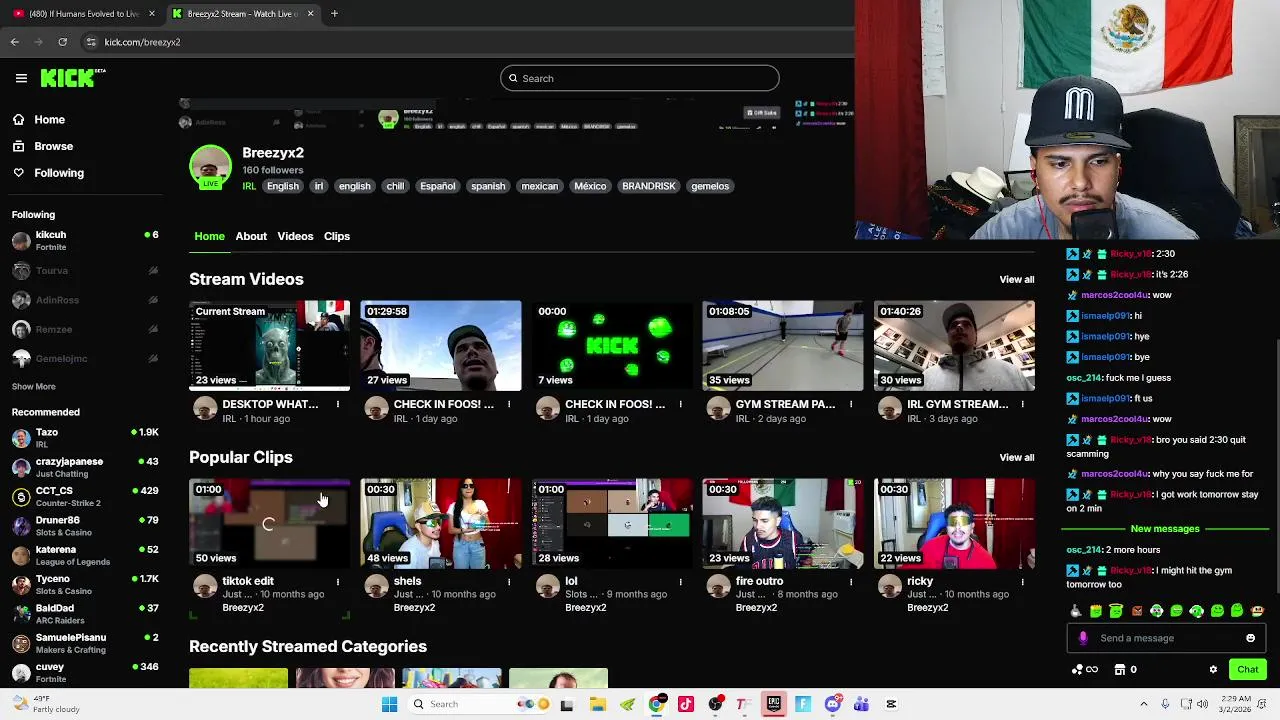Open options menu for tiktok edit clip
This screenshot has height=720, width=1280.
click(338, 581)
